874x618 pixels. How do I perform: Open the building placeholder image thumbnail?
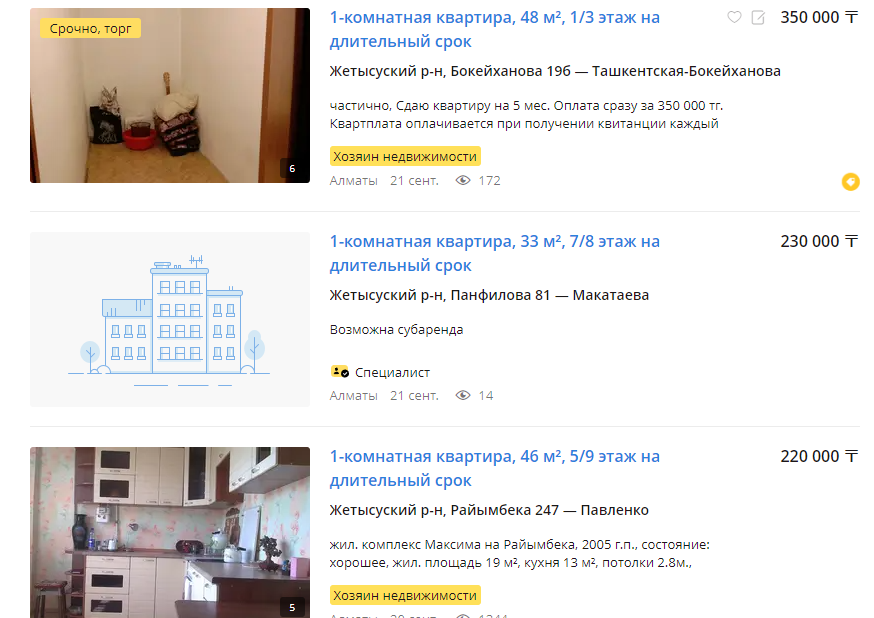pos(170,319)
